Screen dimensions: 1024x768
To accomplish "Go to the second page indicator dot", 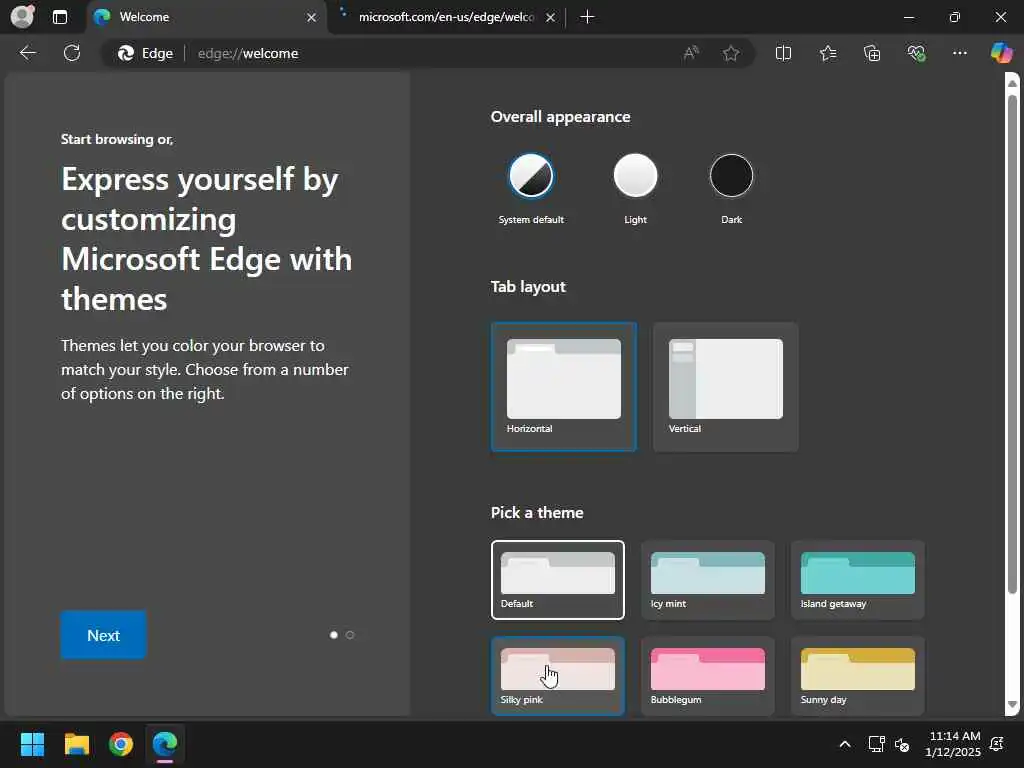I will tap(350, 635).
